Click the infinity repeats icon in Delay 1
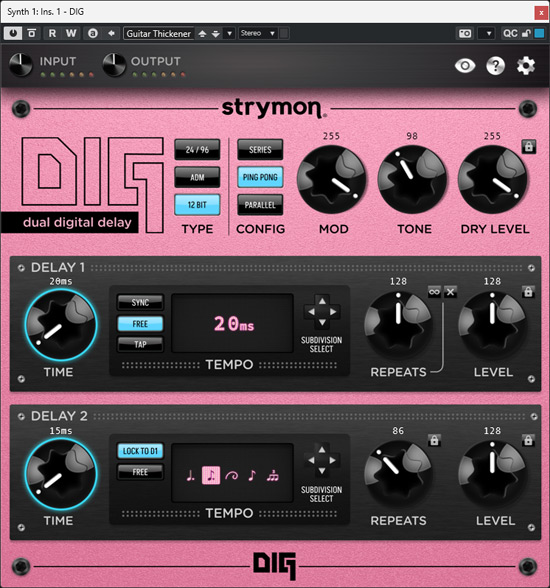The height and width of the screenshot is (588, 550). 435,292
